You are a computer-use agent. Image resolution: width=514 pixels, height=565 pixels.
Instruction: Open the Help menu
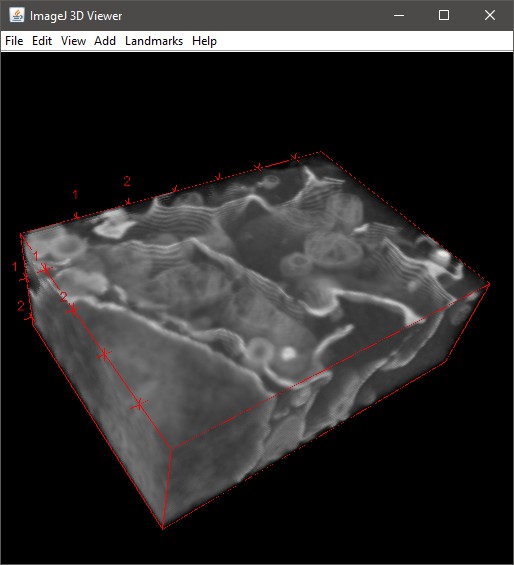click(204, 41)
